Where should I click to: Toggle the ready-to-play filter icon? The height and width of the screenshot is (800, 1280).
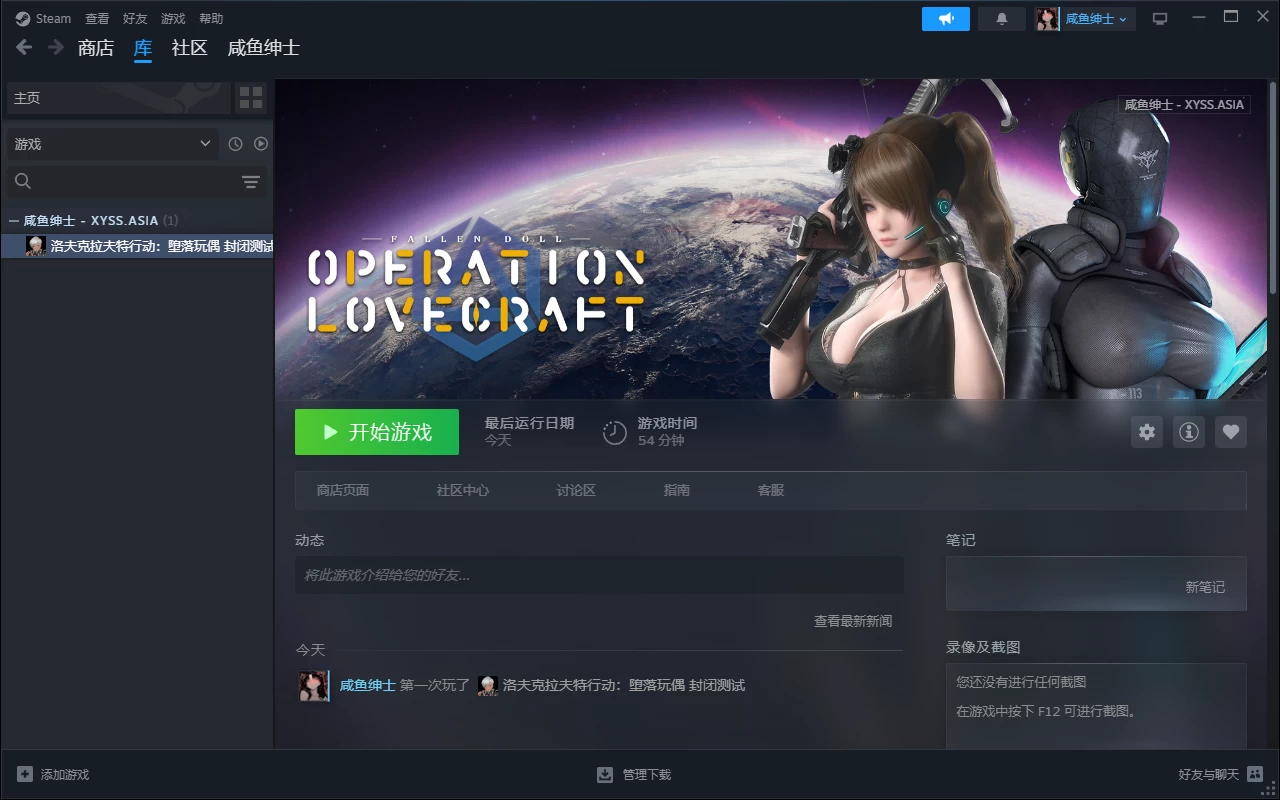[261, 143]
